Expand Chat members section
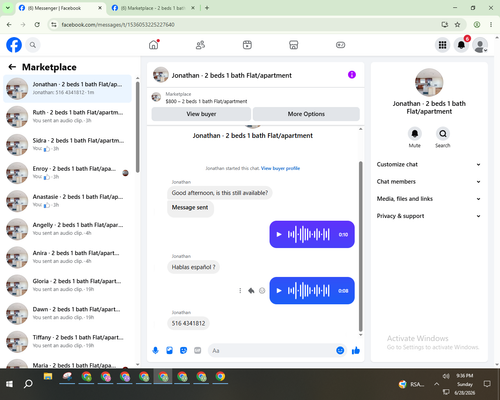The width and height of the screenshot is (500, 400). [x=429, y=182]
